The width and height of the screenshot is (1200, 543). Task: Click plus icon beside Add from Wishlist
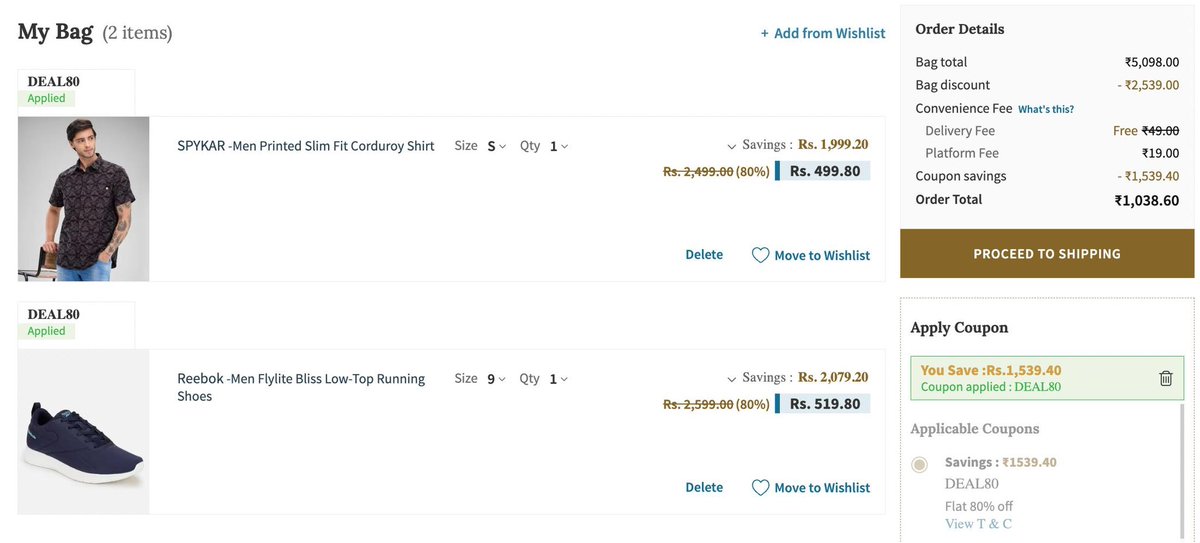(765, 34)
